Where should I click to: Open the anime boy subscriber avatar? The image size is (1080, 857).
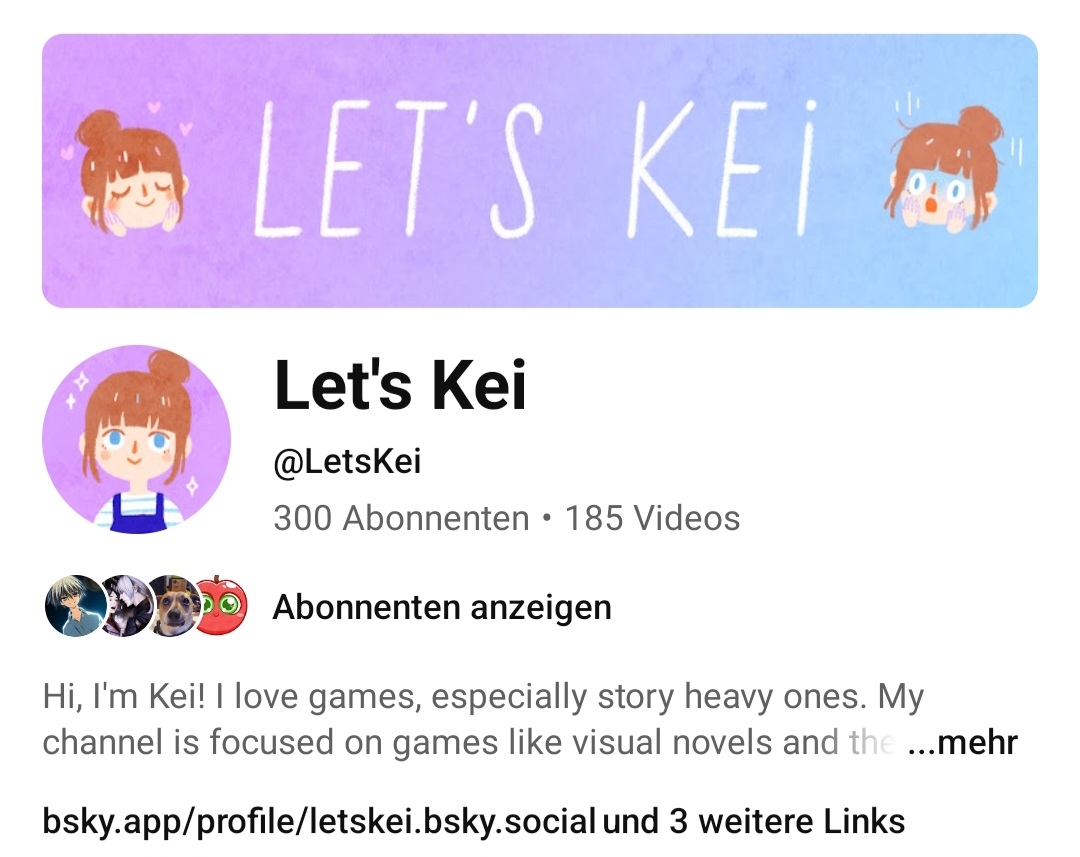point(75,606)
